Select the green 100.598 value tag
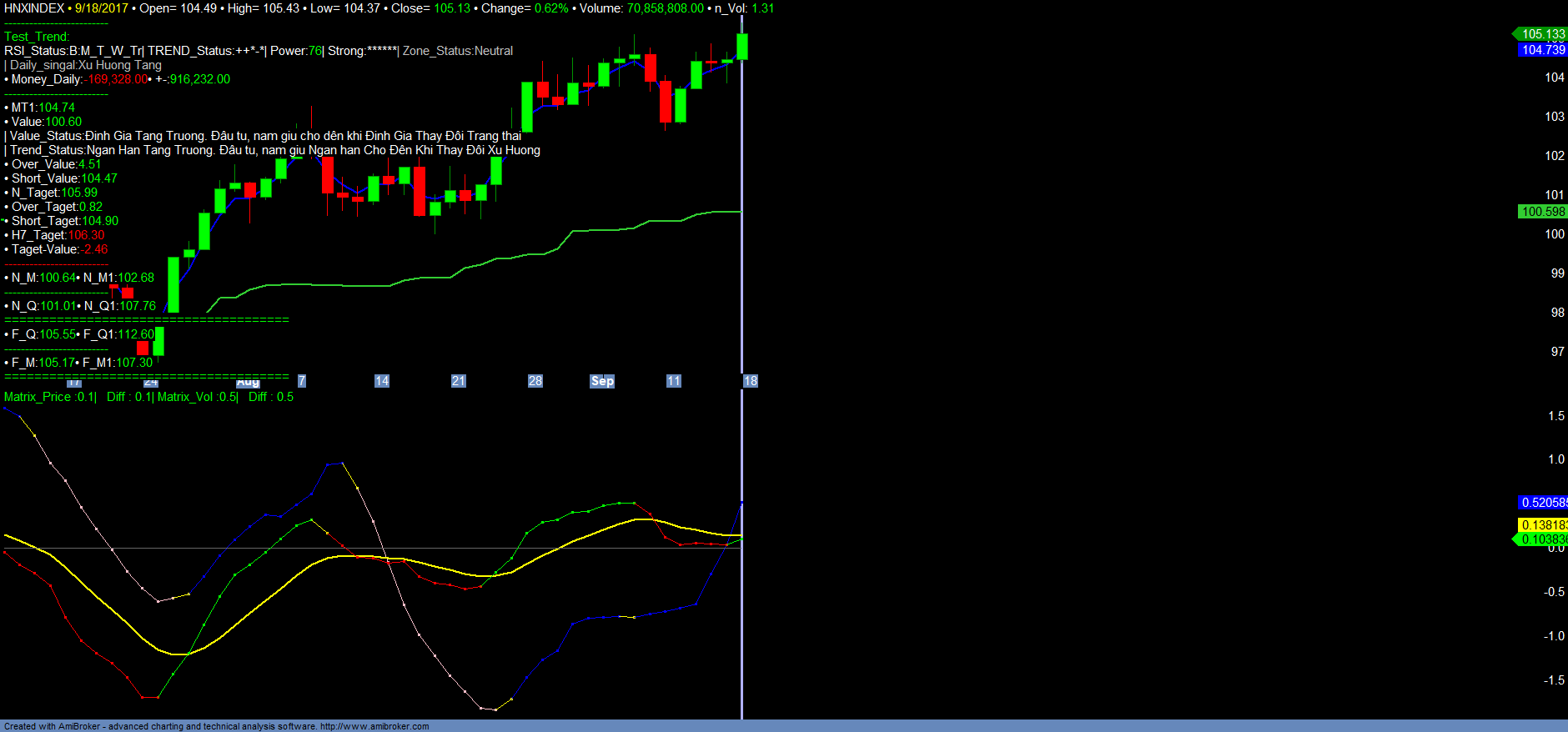This screenshot has height=732, width=1568. 1542,212
